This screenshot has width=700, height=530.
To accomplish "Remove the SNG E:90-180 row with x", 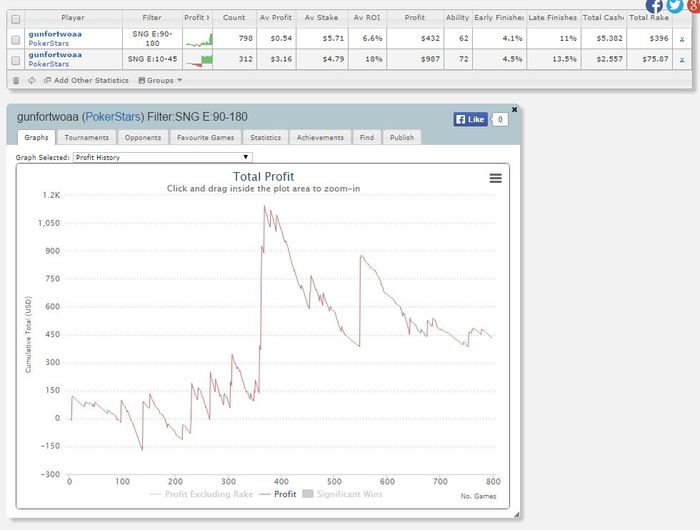I will tap(682, 38).
